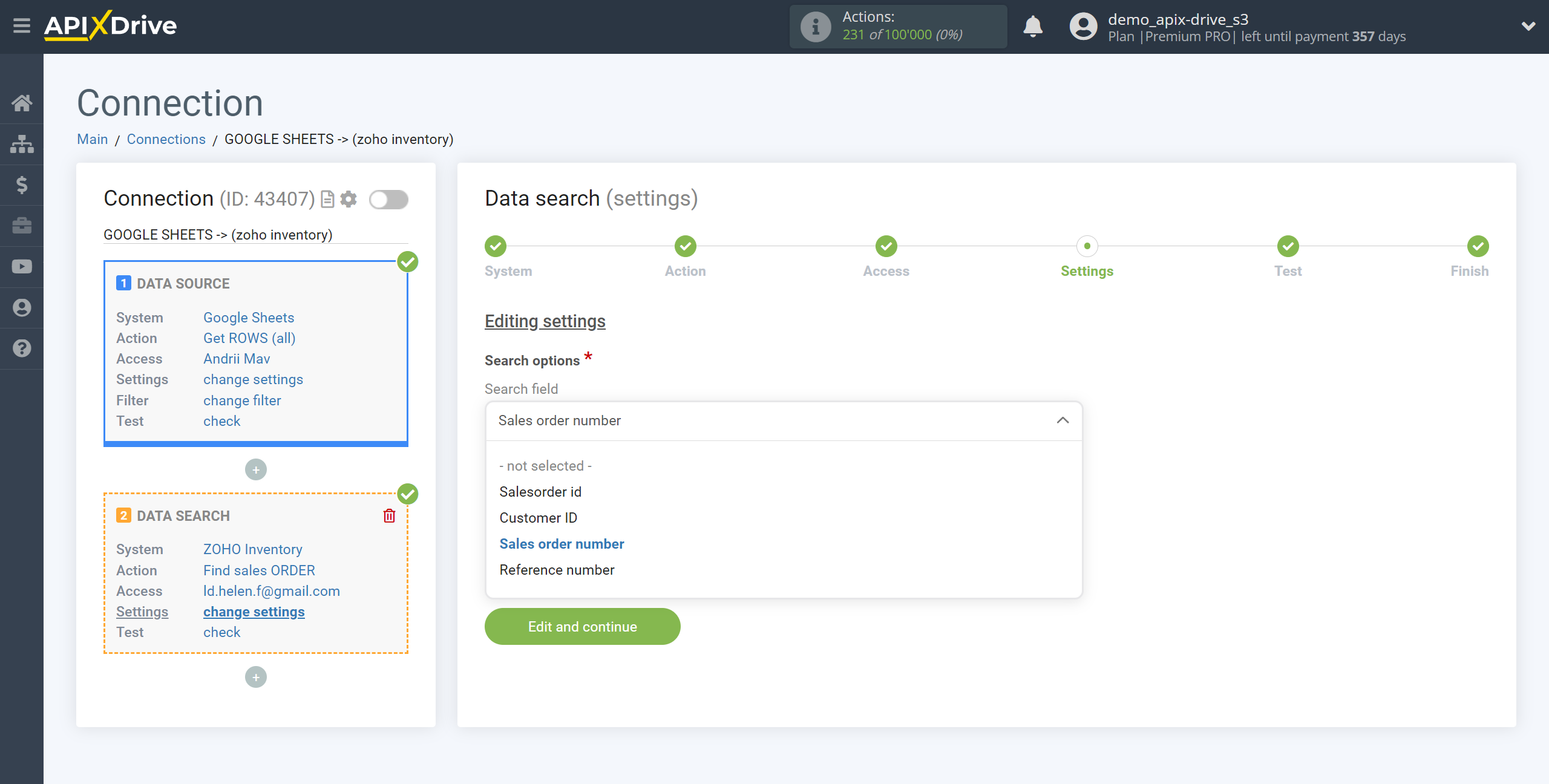Open the profile sidebar icon
Viewport: 1549px width, 784px height.
[22, 307]
